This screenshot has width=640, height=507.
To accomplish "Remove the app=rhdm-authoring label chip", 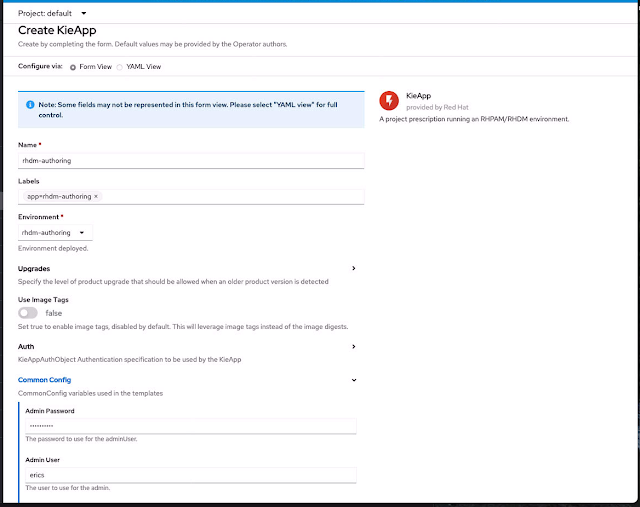I will [x=96, y=196].
